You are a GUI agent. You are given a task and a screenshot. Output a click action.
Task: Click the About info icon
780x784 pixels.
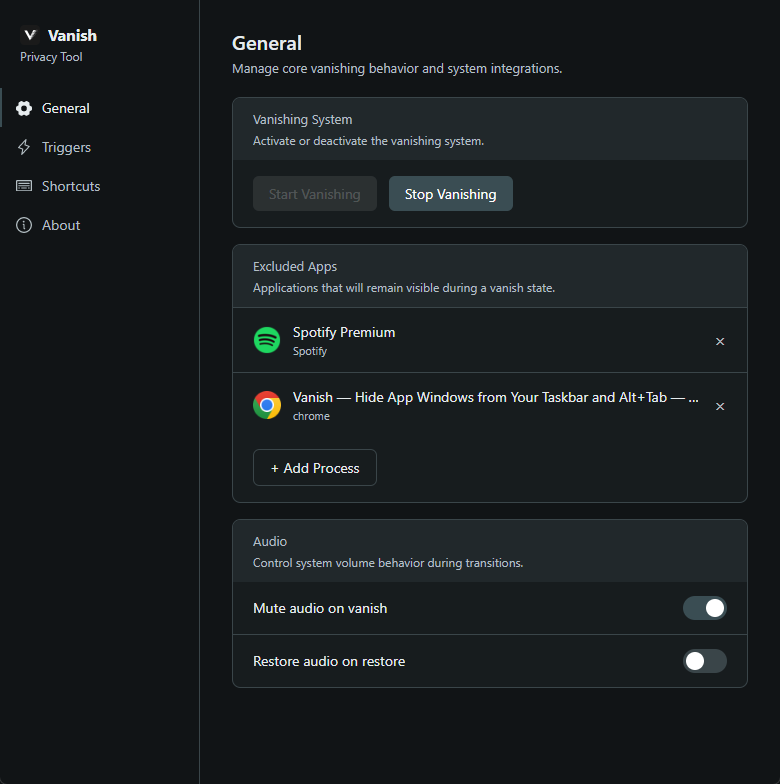(24, 225)
